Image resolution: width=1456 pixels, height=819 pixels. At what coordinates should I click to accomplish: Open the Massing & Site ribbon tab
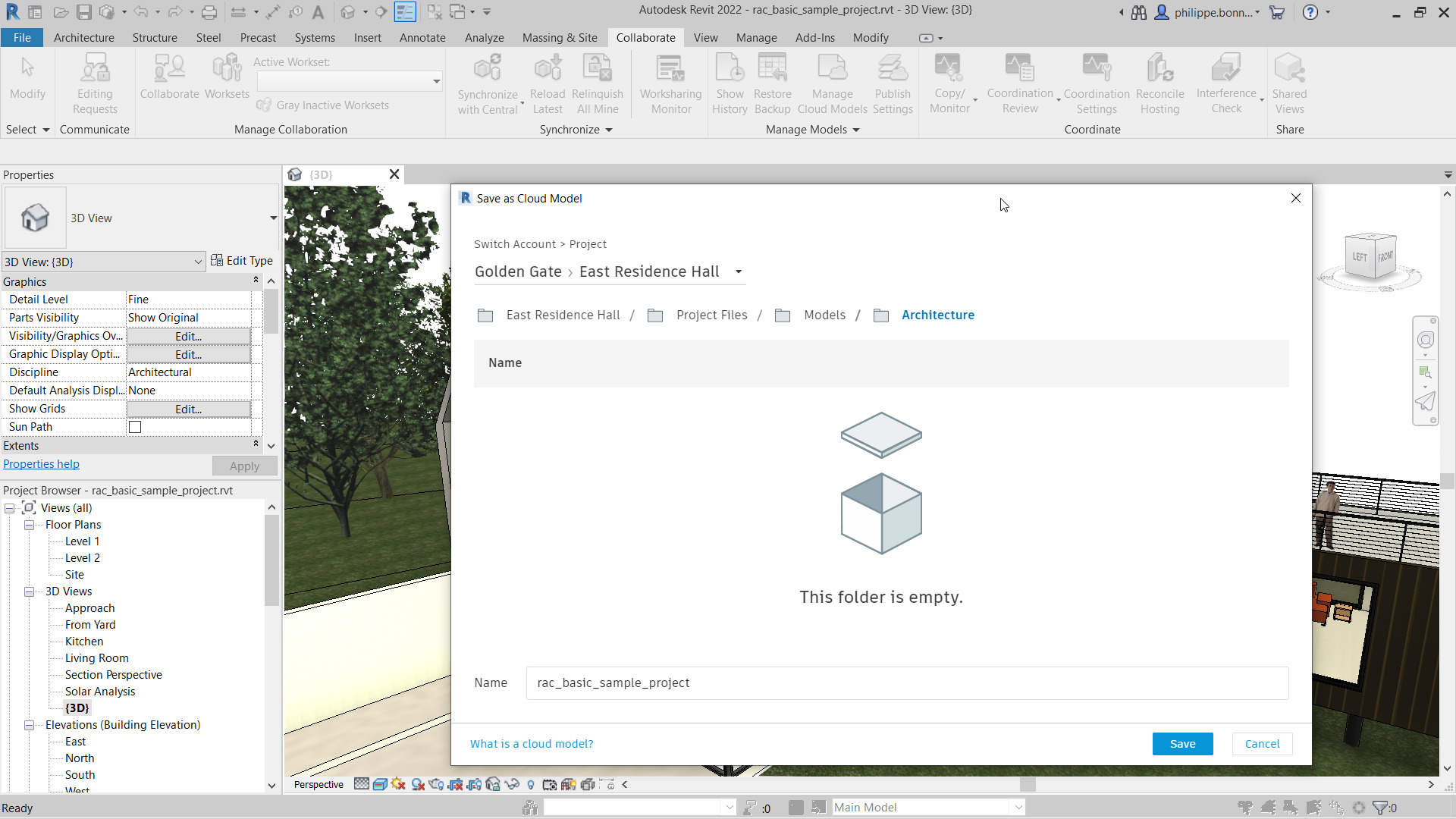[560, 38]
